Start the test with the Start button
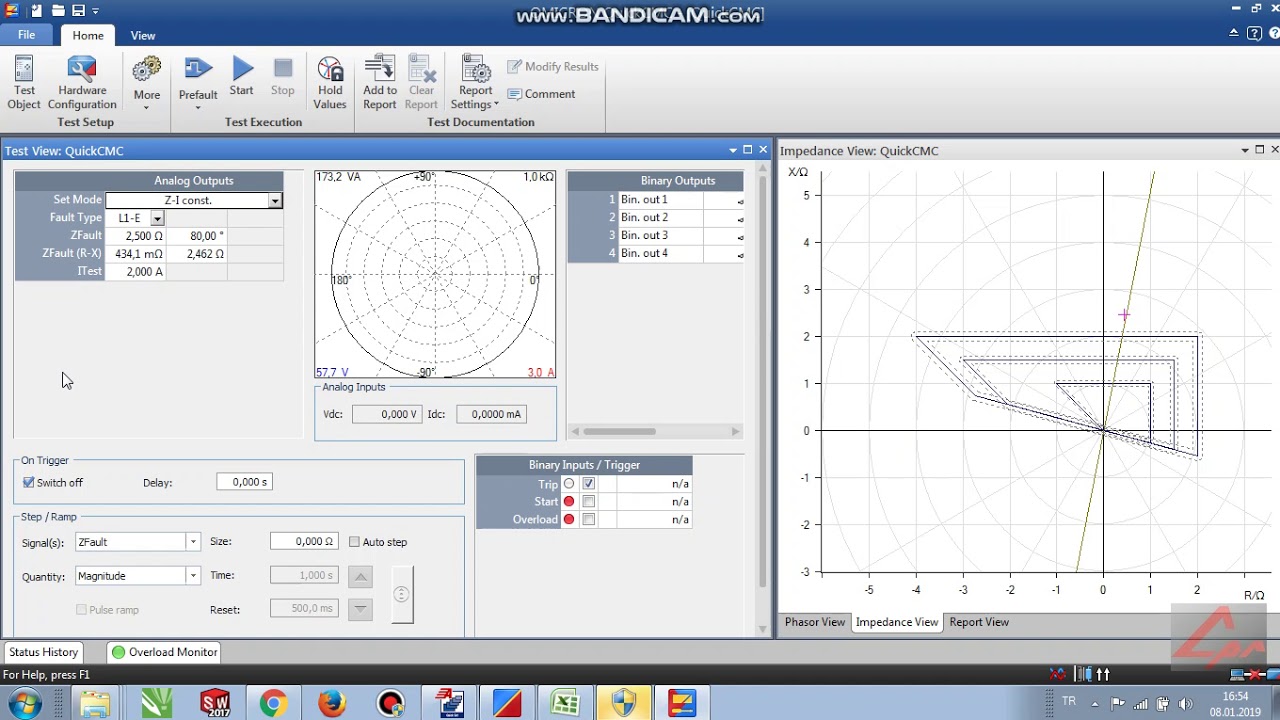Screen dimensions: 1280x720 (x=242, y=76)
